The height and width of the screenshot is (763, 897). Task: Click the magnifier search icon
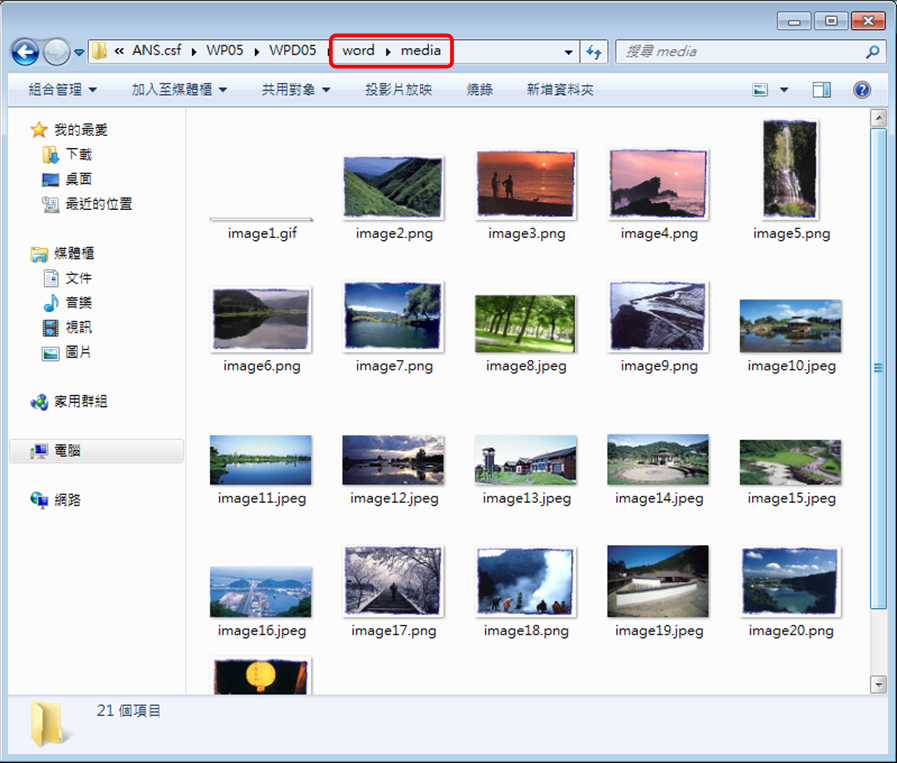872,52
